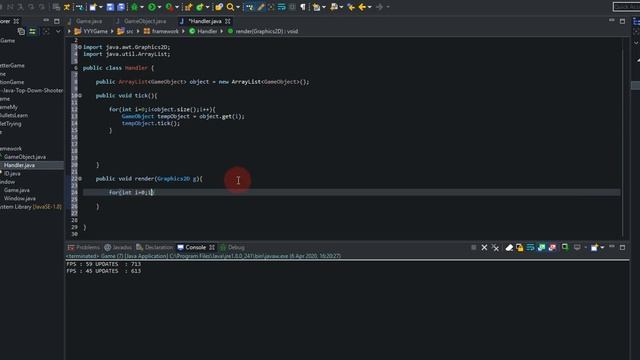Click the Save icon in the toolbar
Screen dimensions: 640x360
(x=110, y=7)
